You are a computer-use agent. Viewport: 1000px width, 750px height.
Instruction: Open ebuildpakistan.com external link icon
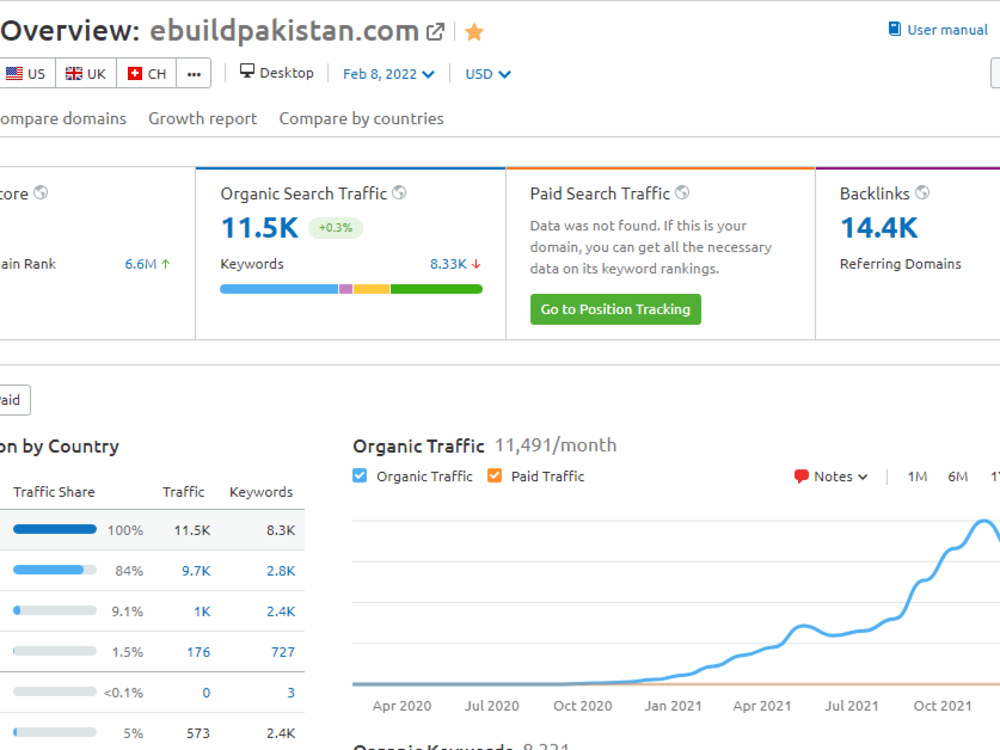tap(435, 32)
